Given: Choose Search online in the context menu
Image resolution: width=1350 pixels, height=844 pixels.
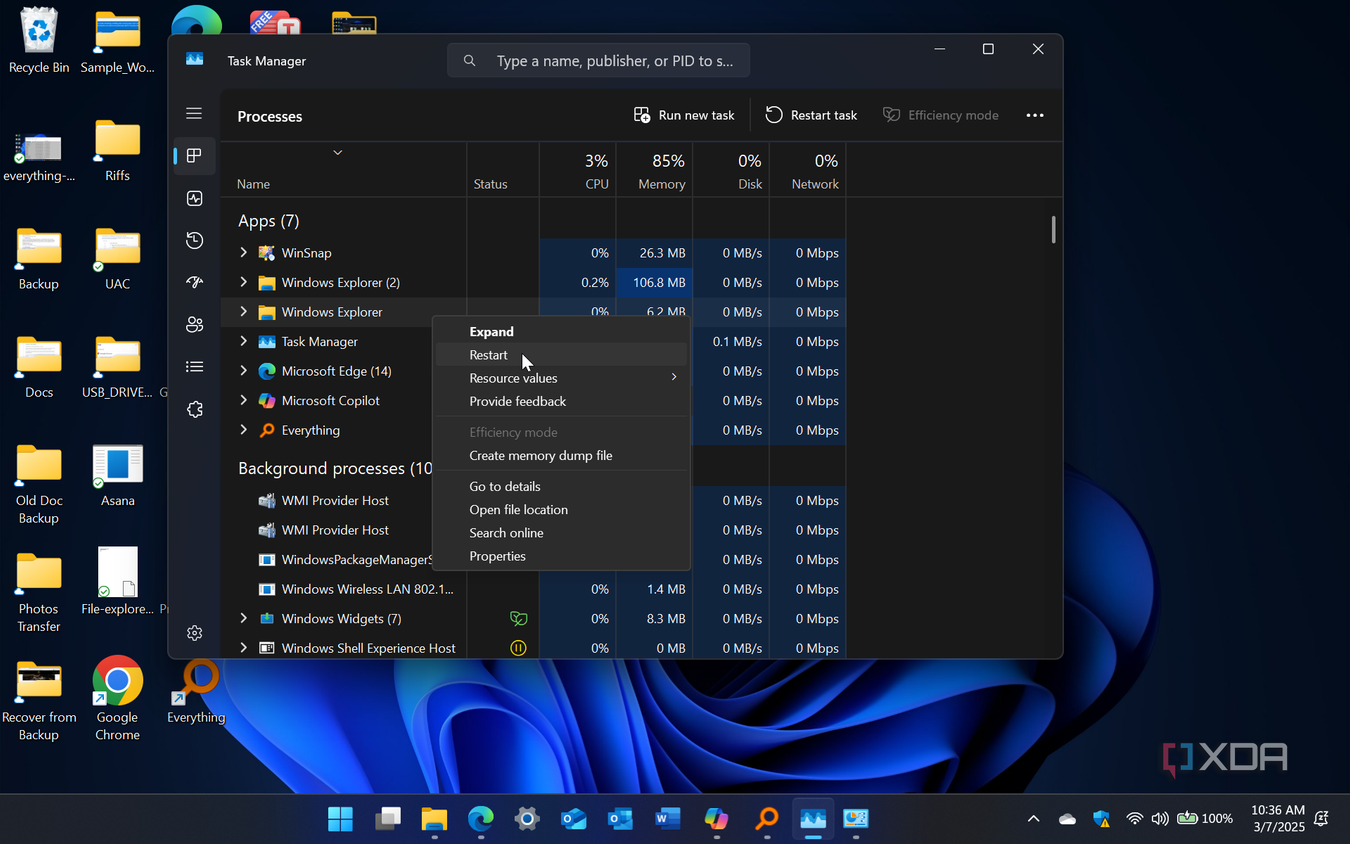Looking at the screenshot, I should (x=561, y=533).
